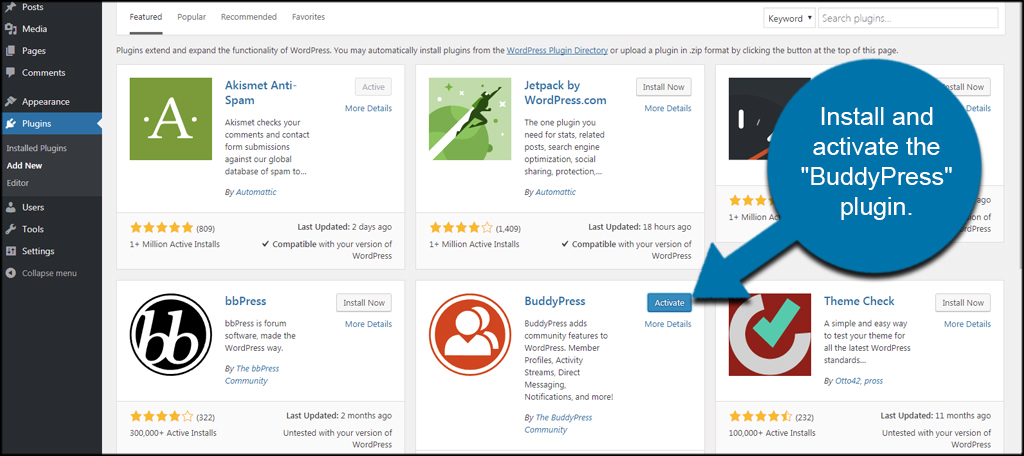
Task: Click Theme Check star rating (232)
Action: pyautogui.click(x=761, y=416)
